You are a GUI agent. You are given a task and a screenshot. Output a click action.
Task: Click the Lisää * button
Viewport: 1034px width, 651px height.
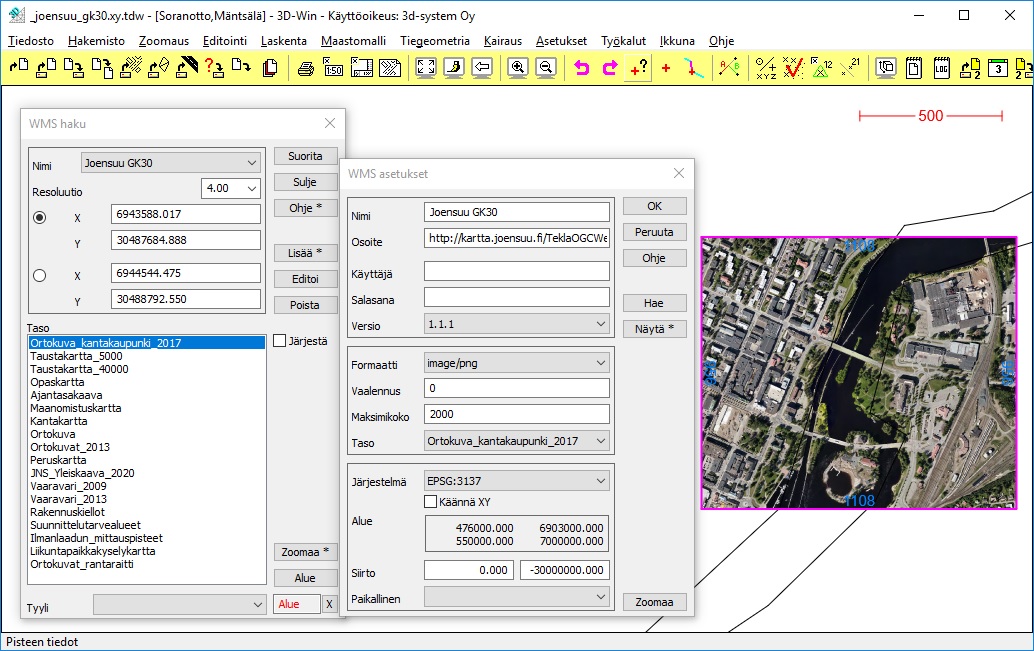pos(305,253)
